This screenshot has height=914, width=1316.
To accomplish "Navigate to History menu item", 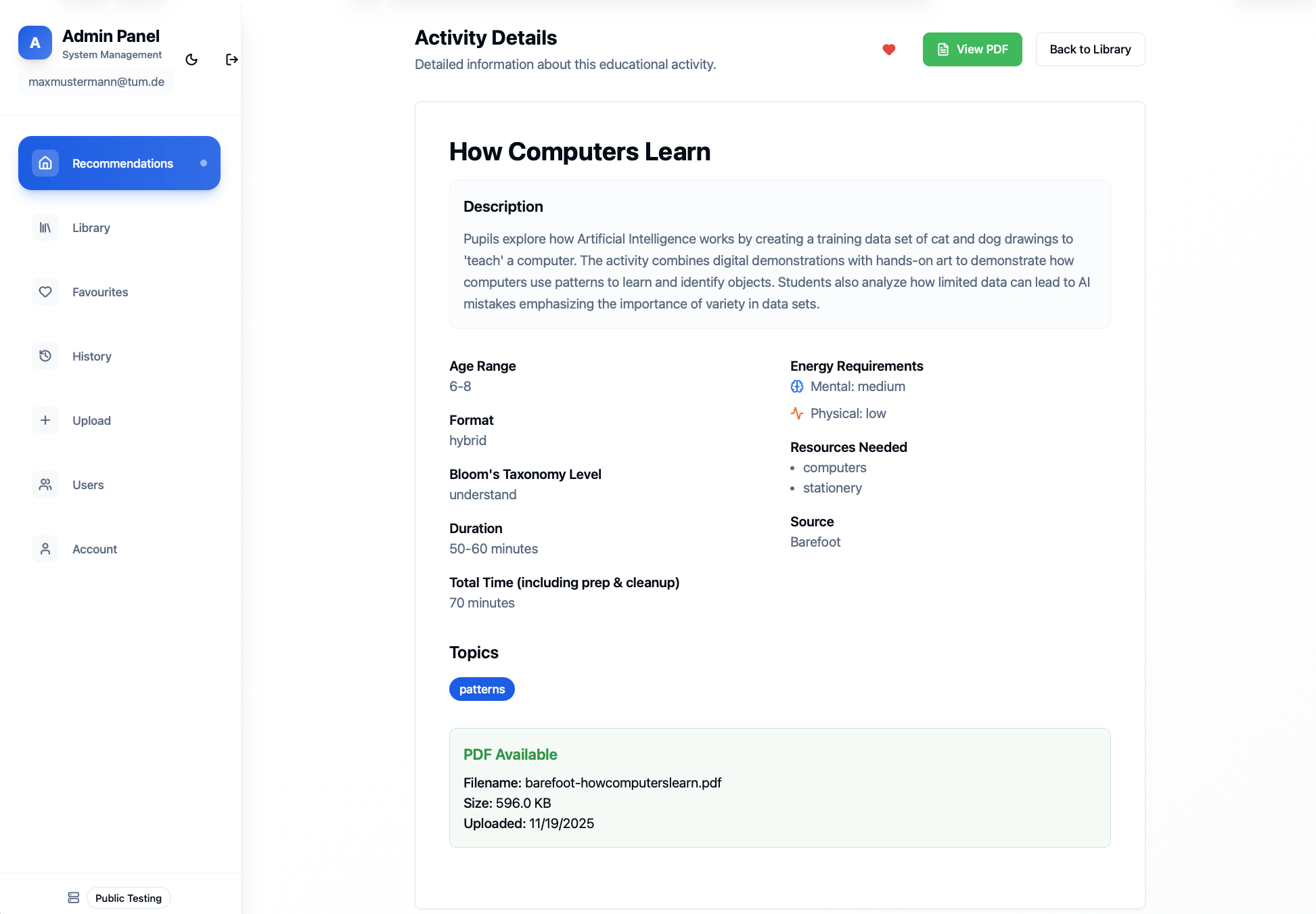I will (92, 357).
